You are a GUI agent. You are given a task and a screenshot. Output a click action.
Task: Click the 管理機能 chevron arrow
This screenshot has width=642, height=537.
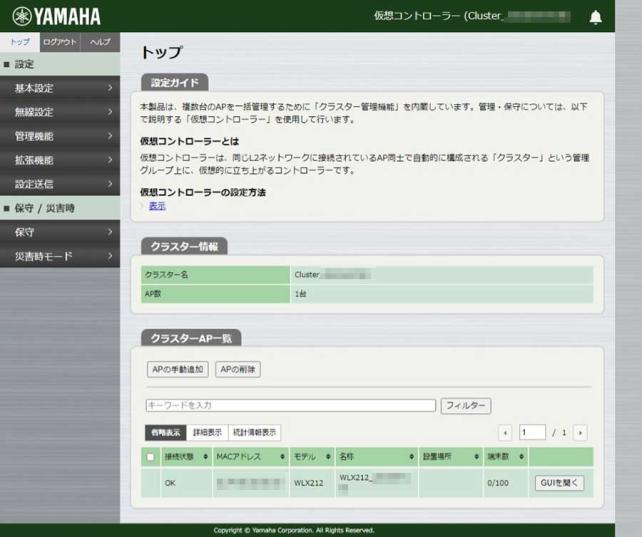(110, 135)
